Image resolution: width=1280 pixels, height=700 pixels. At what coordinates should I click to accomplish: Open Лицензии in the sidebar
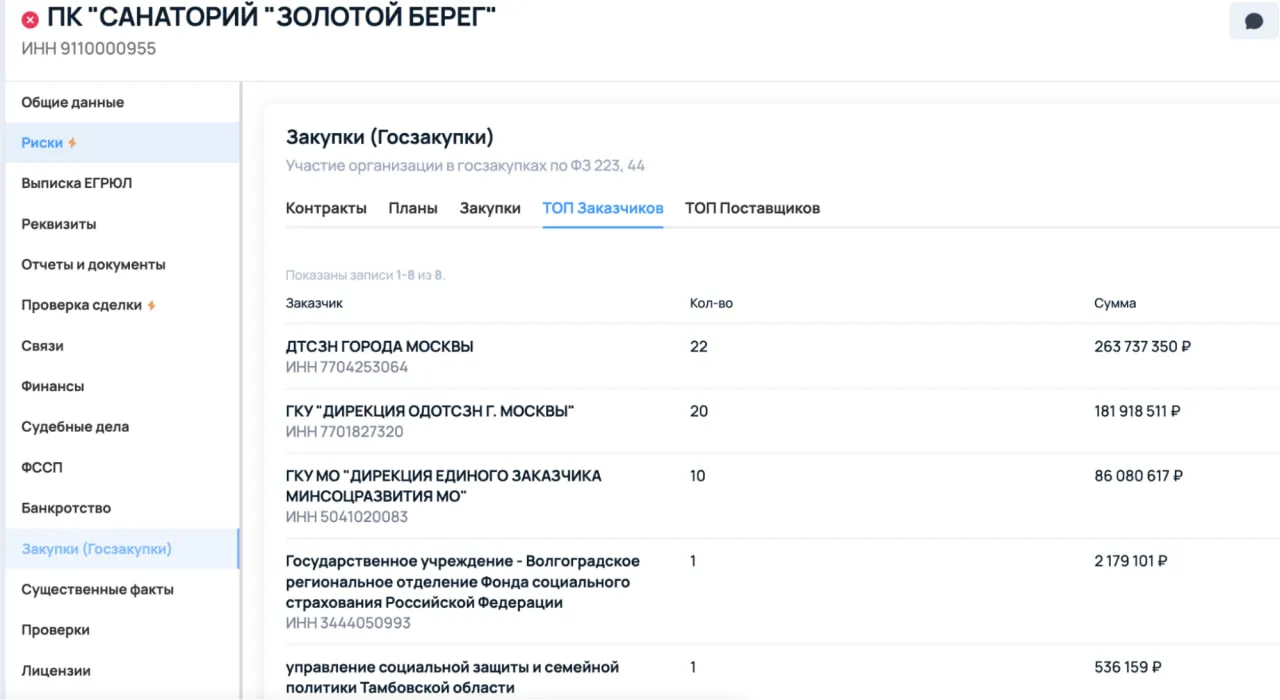pyautogui.click(x=56, y=670)
